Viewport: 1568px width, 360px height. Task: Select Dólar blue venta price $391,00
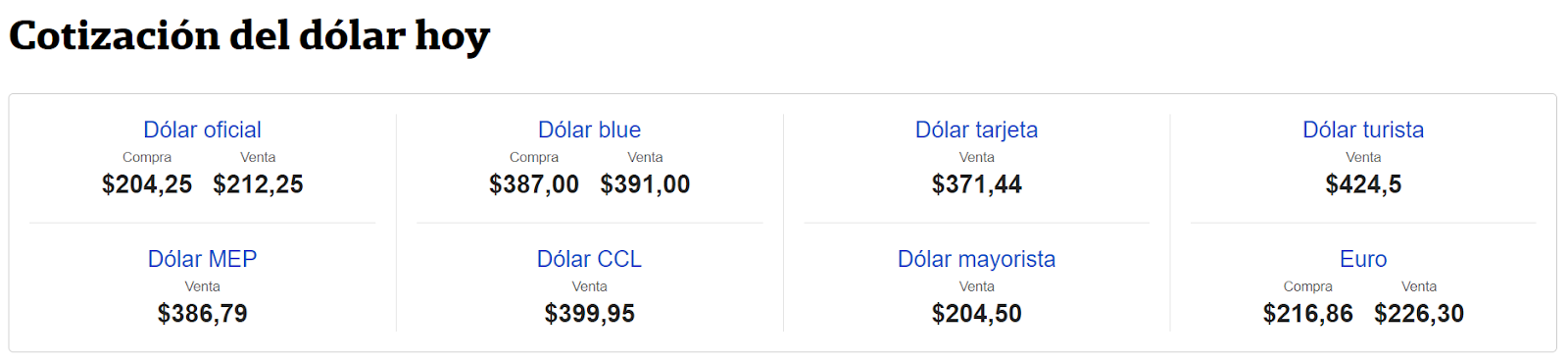645,184
